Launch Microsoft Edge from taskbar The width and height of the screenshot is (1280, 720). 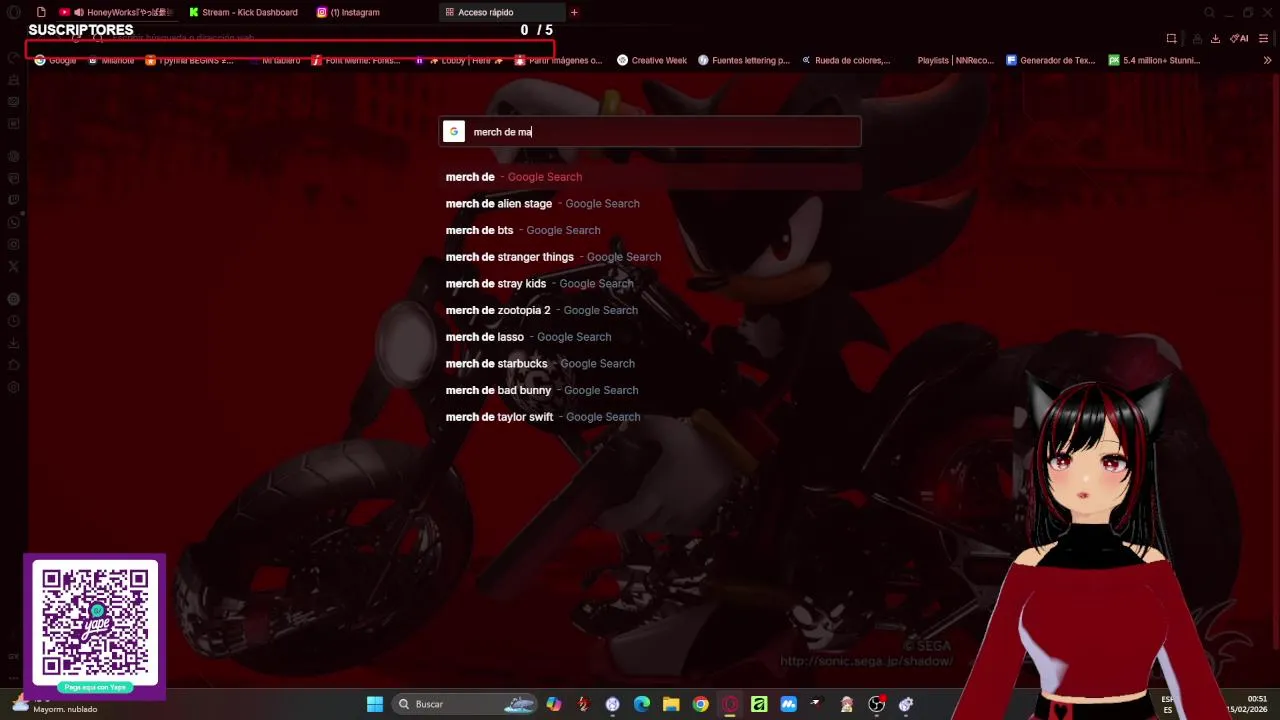click(x=642, y=704)
